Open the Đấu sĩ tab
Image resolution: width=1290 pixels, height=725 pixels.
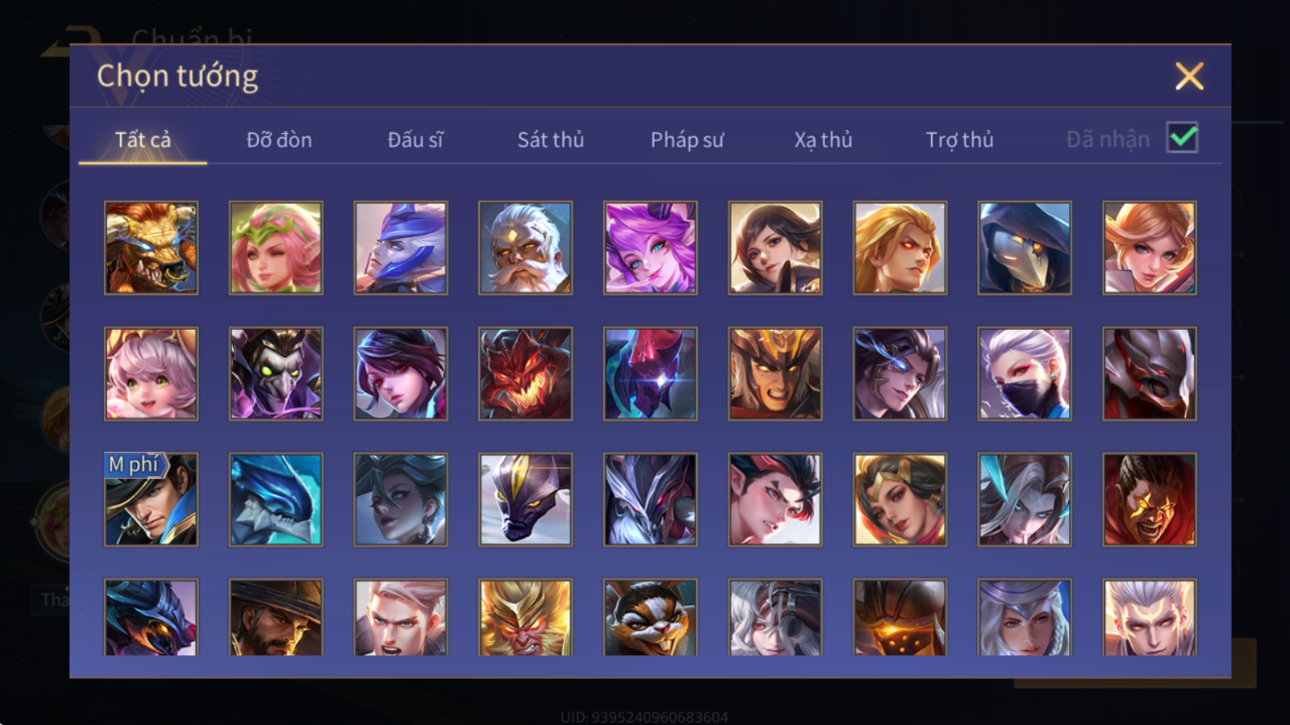pos(415,140)
